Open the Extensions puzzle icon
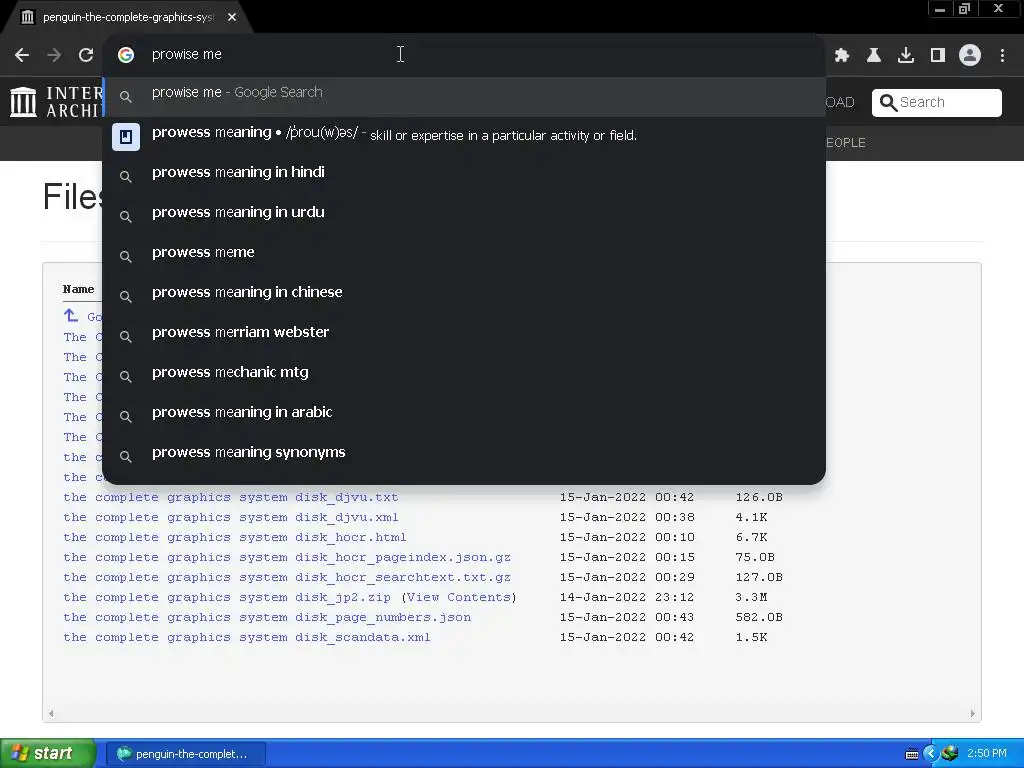 tap(842, 55)
